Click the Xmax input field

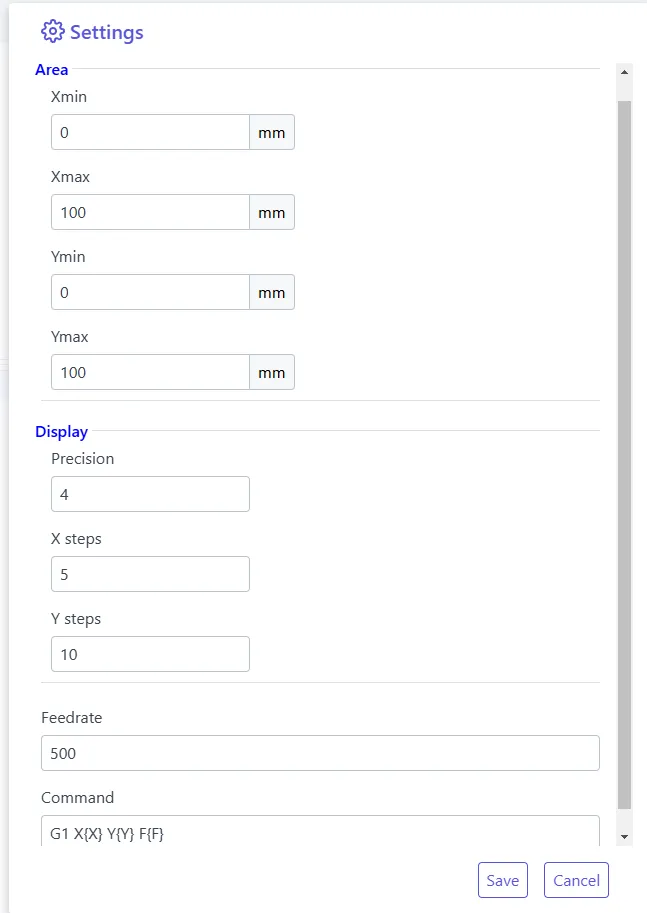(150, 212)
